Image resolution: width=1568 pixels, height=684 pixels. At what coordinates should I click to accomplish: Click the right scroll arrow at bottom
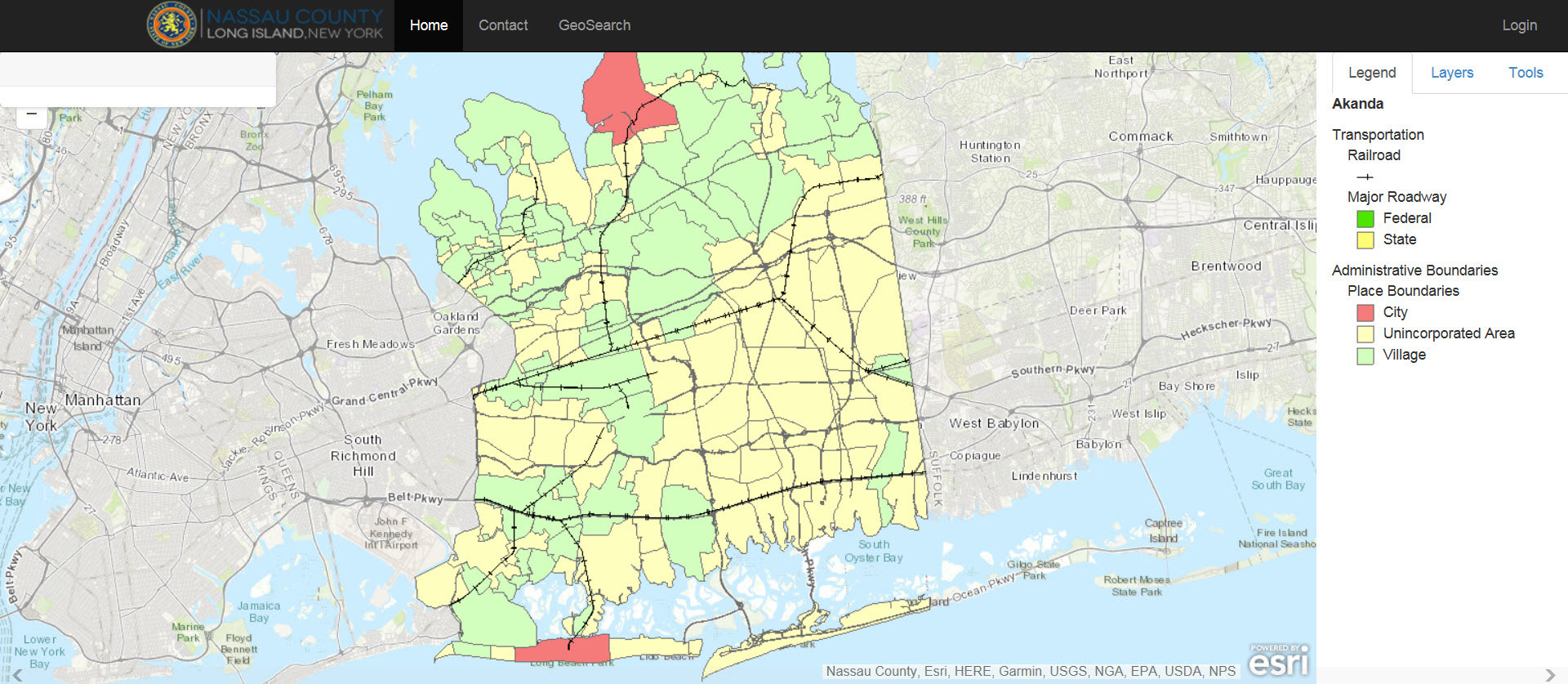tap(1550, 675)
